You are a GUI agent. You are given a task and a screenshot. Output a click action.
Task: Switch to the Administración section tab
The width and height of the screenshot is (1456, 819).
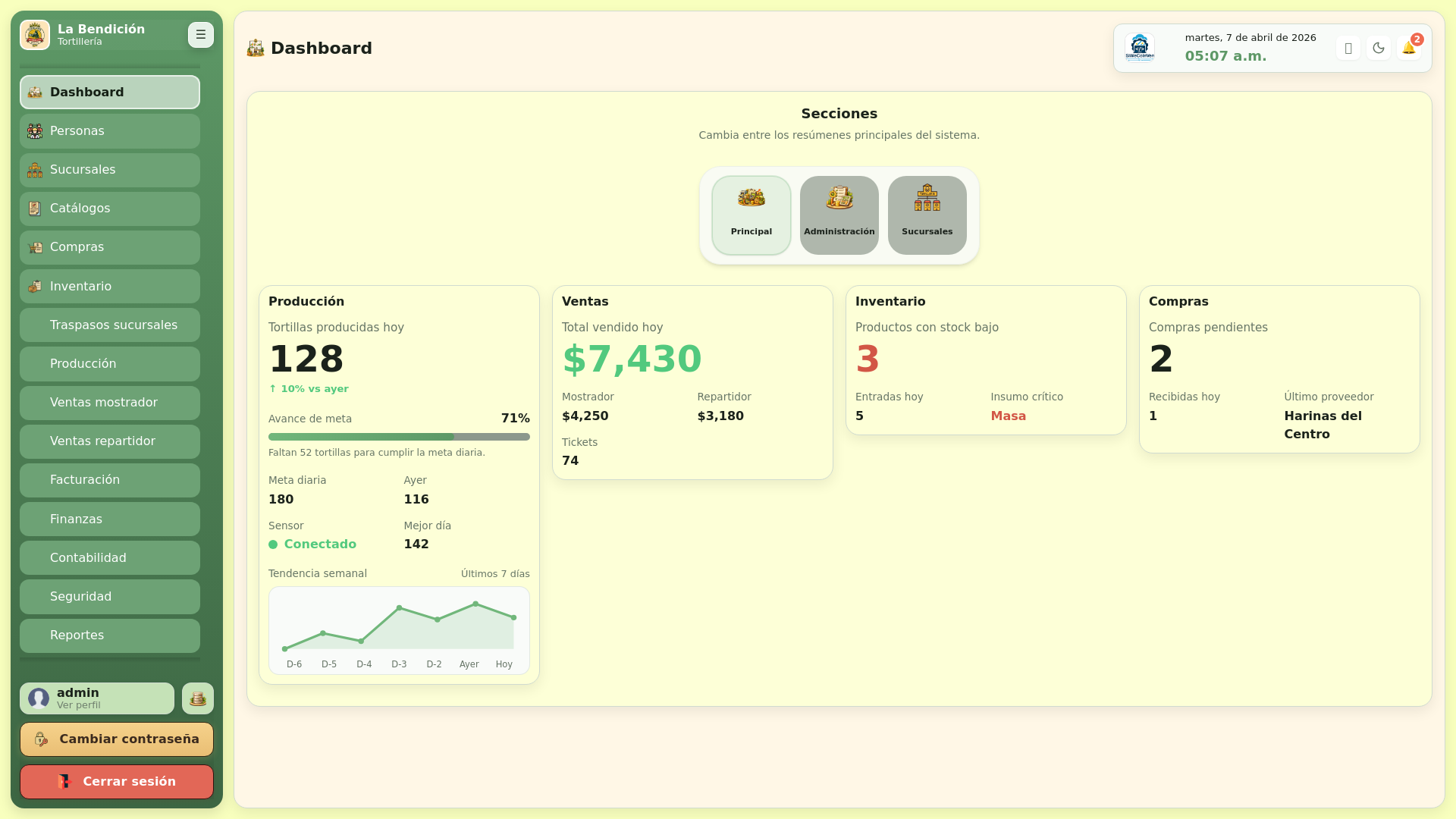(x=839, y=215)
